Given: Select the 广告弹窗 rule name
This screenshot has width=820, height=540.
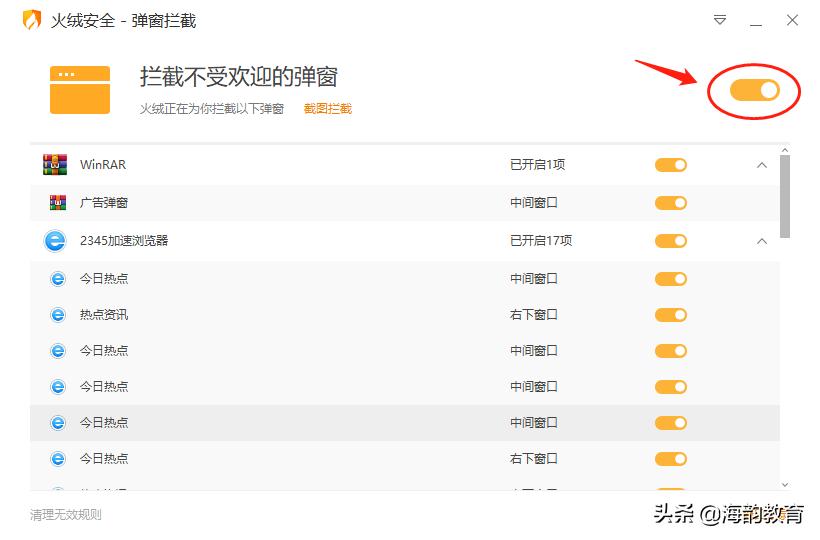Looking at the screenshot, I should [x=104, y=202].
